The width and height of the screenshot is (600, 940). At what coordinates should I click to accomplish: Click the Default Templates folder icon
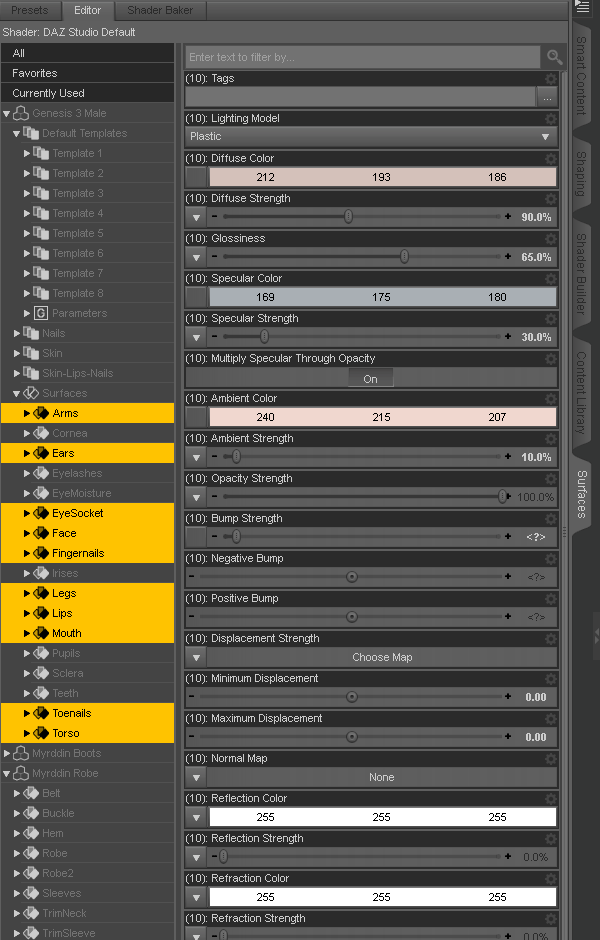[x=31, y=133]
